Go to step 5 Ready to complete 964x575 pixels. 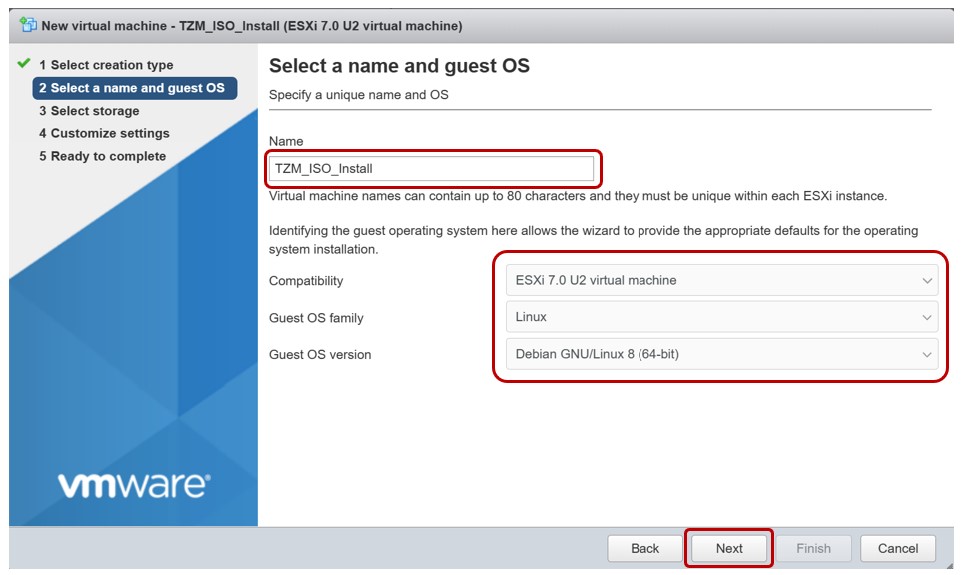point(102,156)
